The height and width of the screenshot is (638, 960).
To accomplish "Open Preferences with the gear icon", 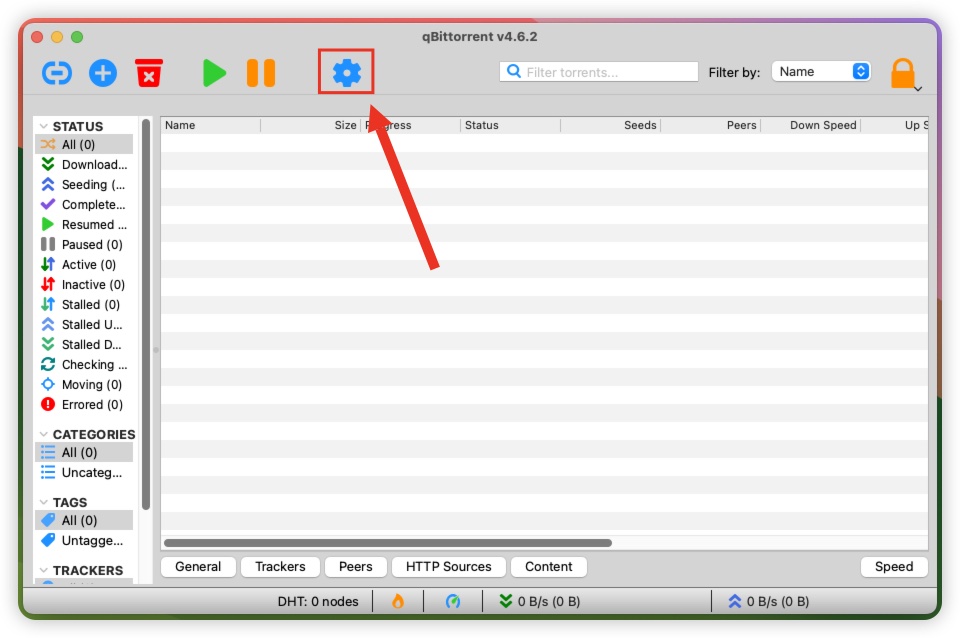I will coord(347,73).
